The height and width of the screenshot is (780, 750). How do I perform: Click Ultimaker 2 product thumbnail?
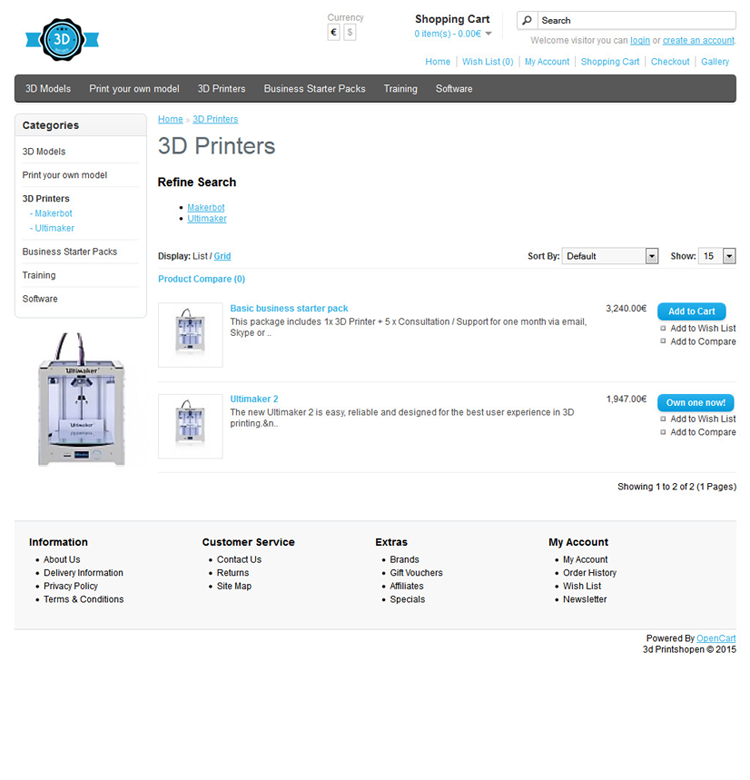[190, 426]
